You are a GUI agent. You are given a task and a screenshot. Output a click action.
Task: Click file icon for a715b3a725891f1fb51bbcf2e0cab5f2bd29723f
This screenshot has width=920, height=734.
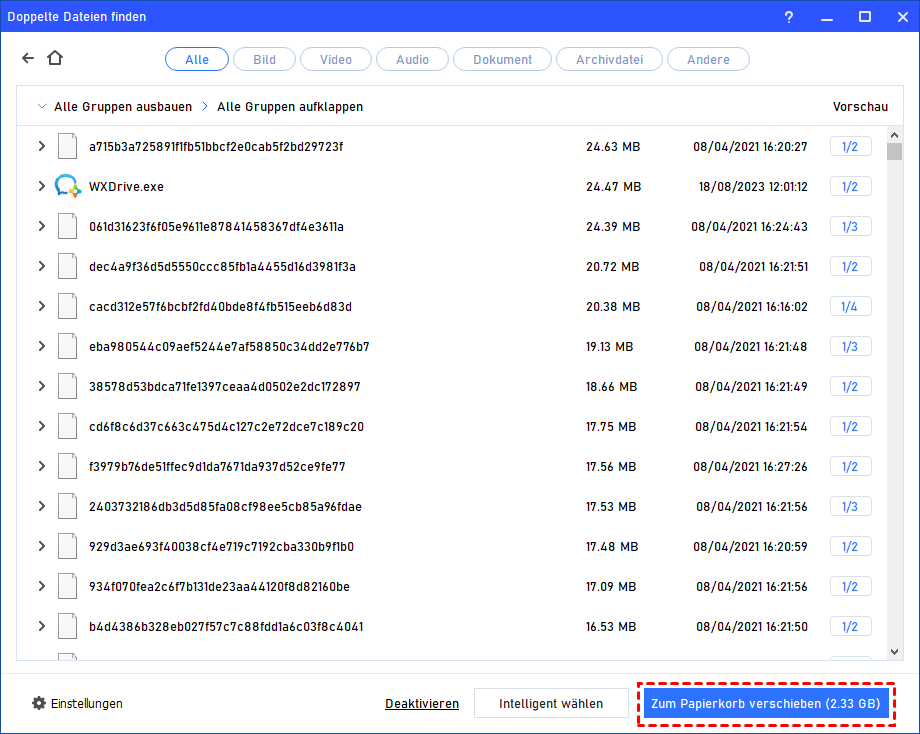[67, 146]
